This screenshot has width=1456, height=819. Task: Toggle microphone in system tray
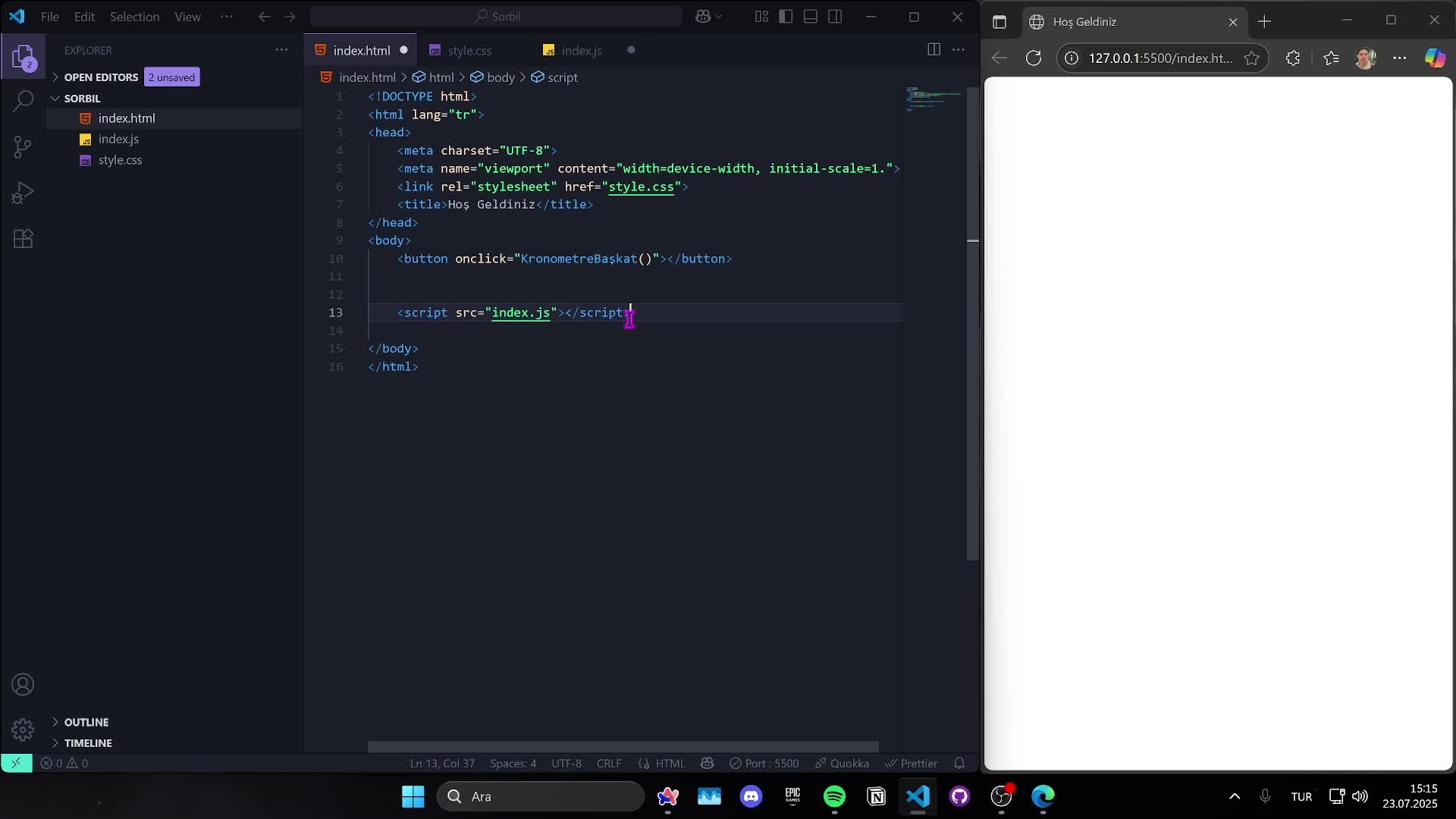pyautogui.click(x=1265, y=796)
